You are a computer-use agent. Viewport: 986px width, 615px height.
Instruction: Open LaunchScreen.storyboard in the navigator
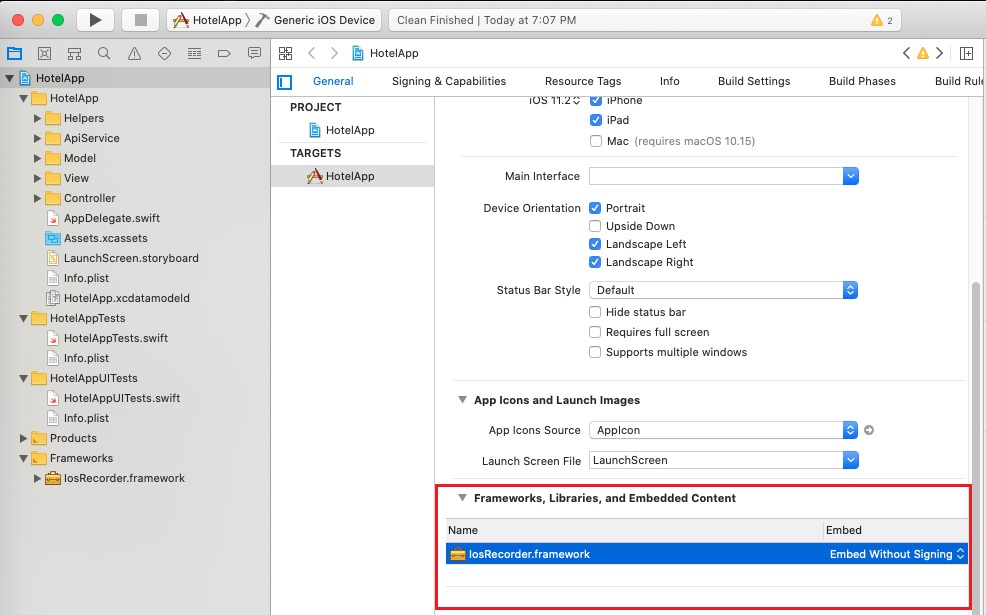[131, 258]
